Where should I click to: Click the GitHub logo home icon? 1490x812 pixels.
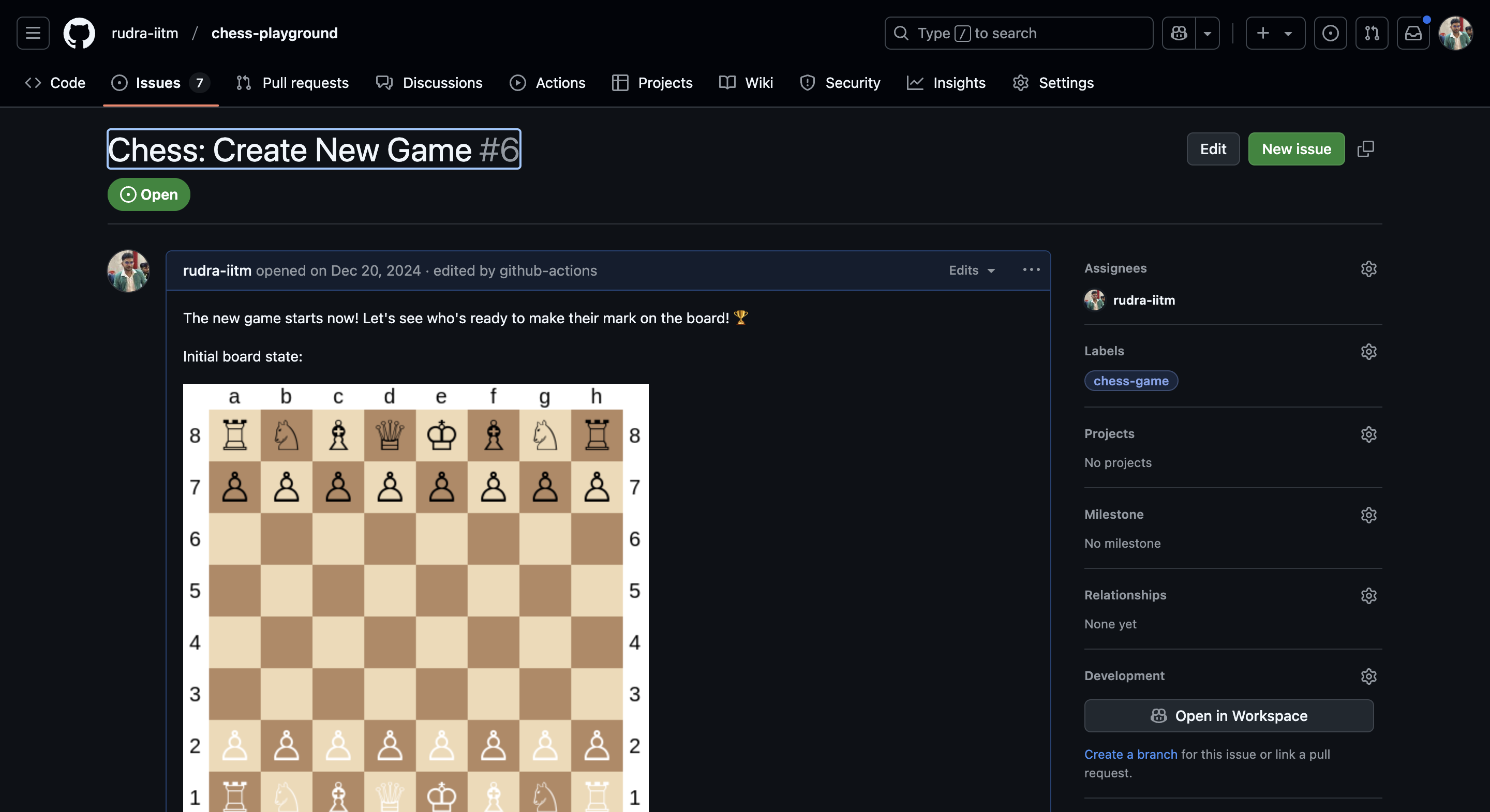79,33
